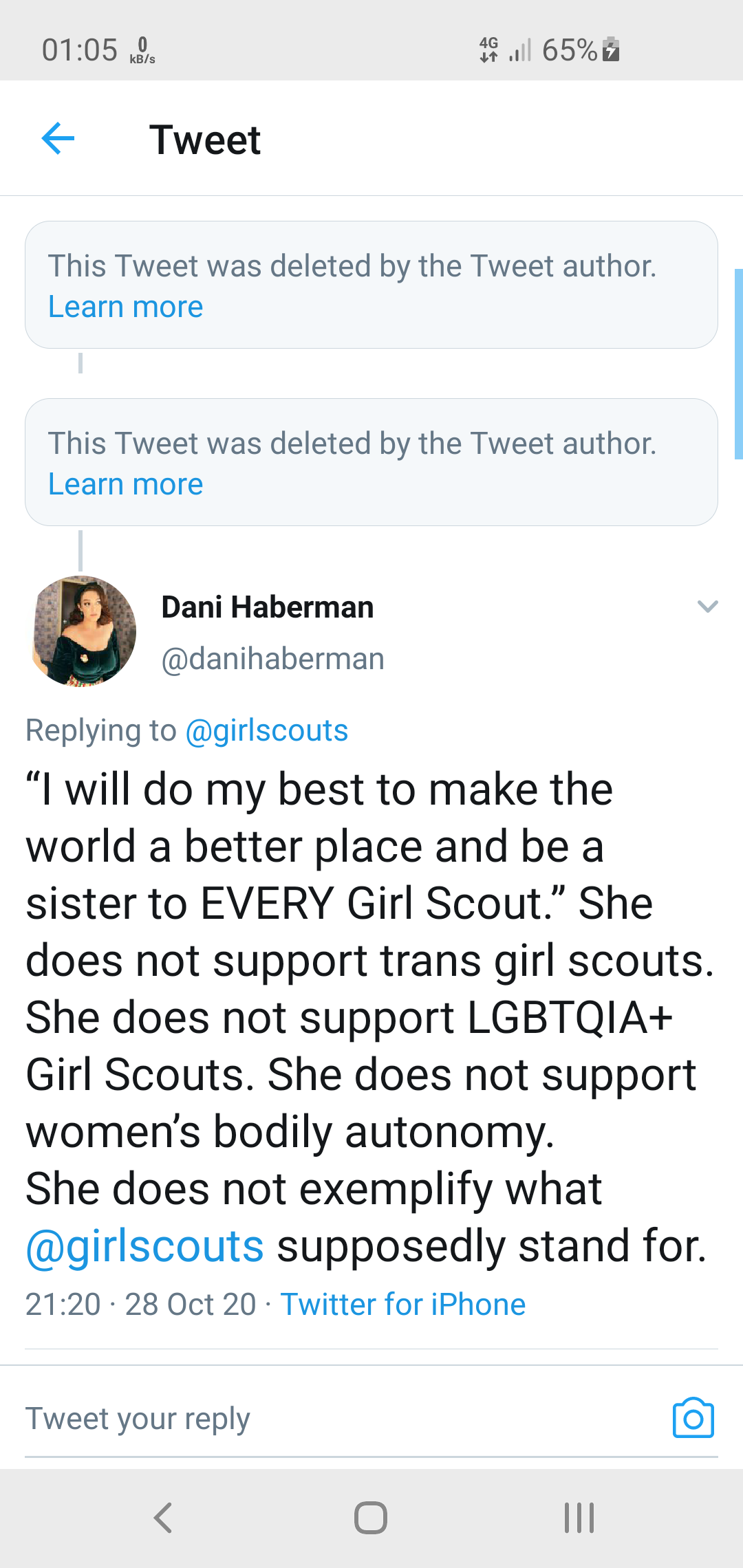
Task: Tap the blue scrollbar on right edge
Action: (738, 363)
